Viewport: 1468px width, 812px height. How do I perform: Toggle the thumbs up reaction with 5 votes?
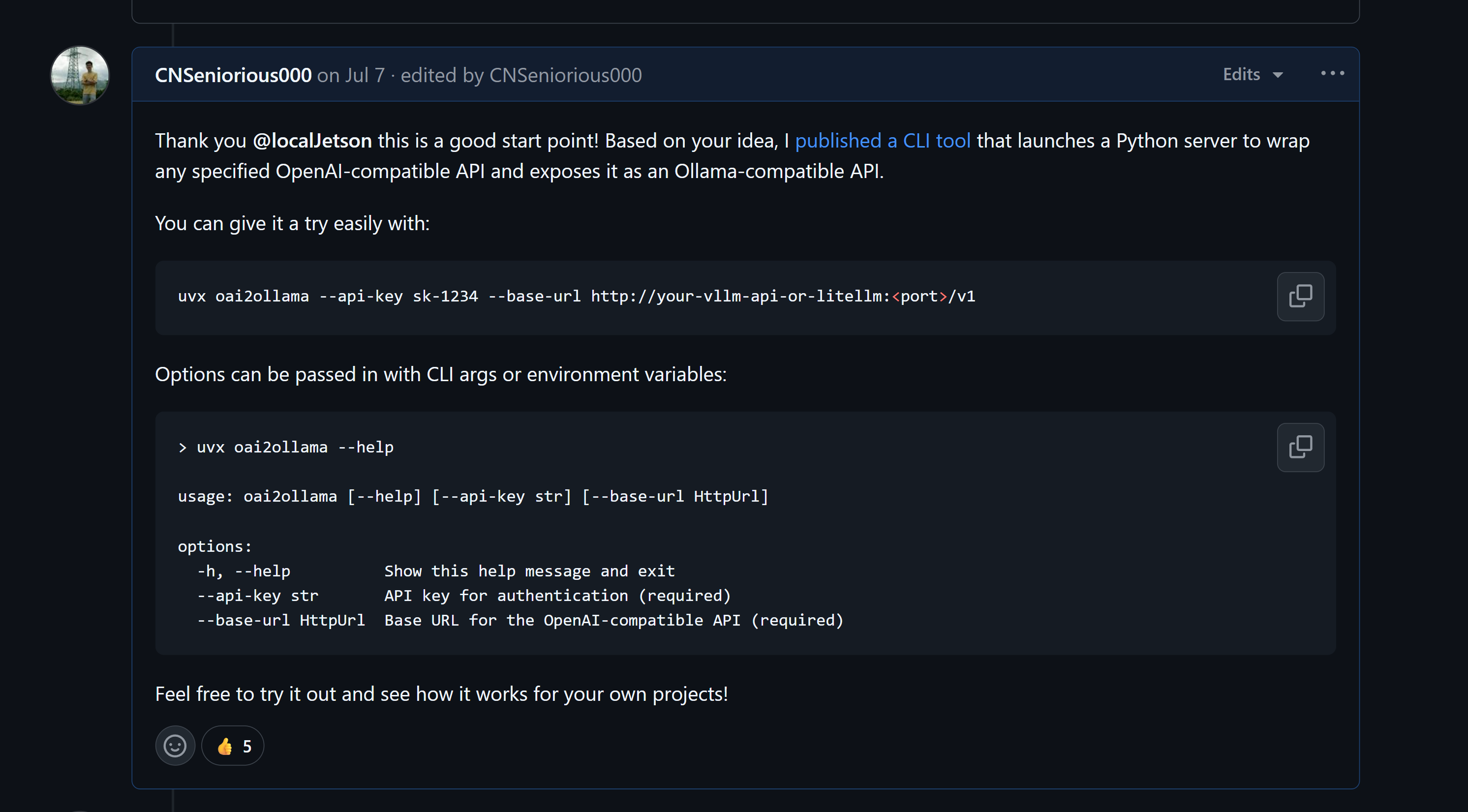[233, 745]
